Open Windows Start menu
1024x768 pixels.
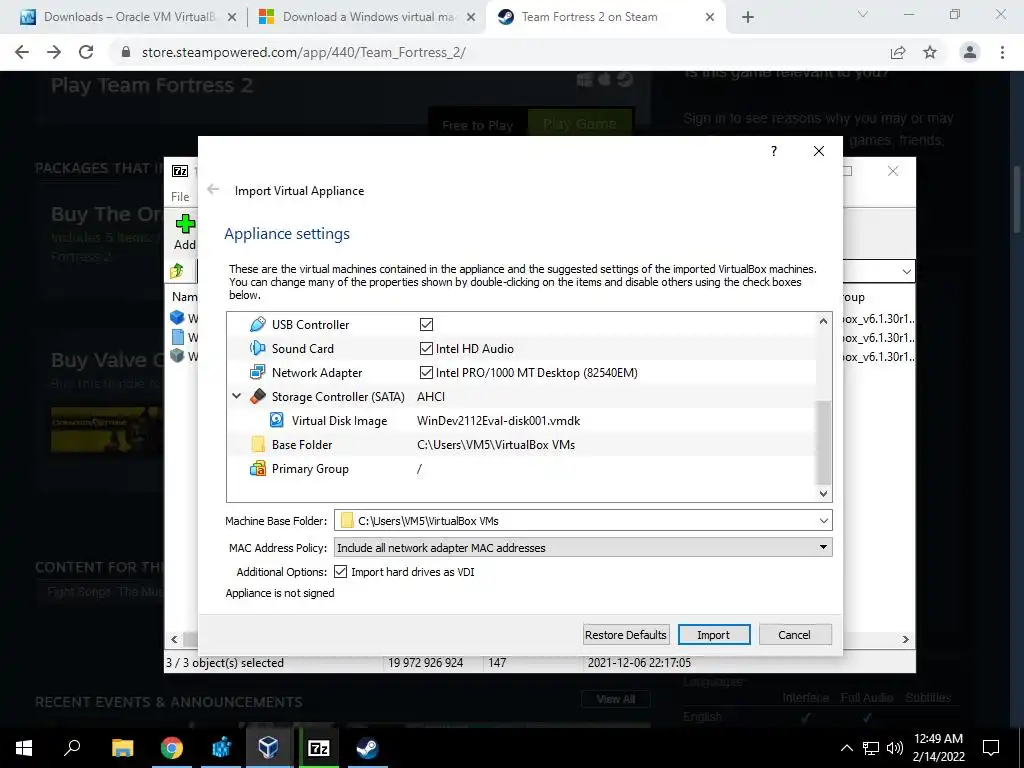(x=24, y=748)
